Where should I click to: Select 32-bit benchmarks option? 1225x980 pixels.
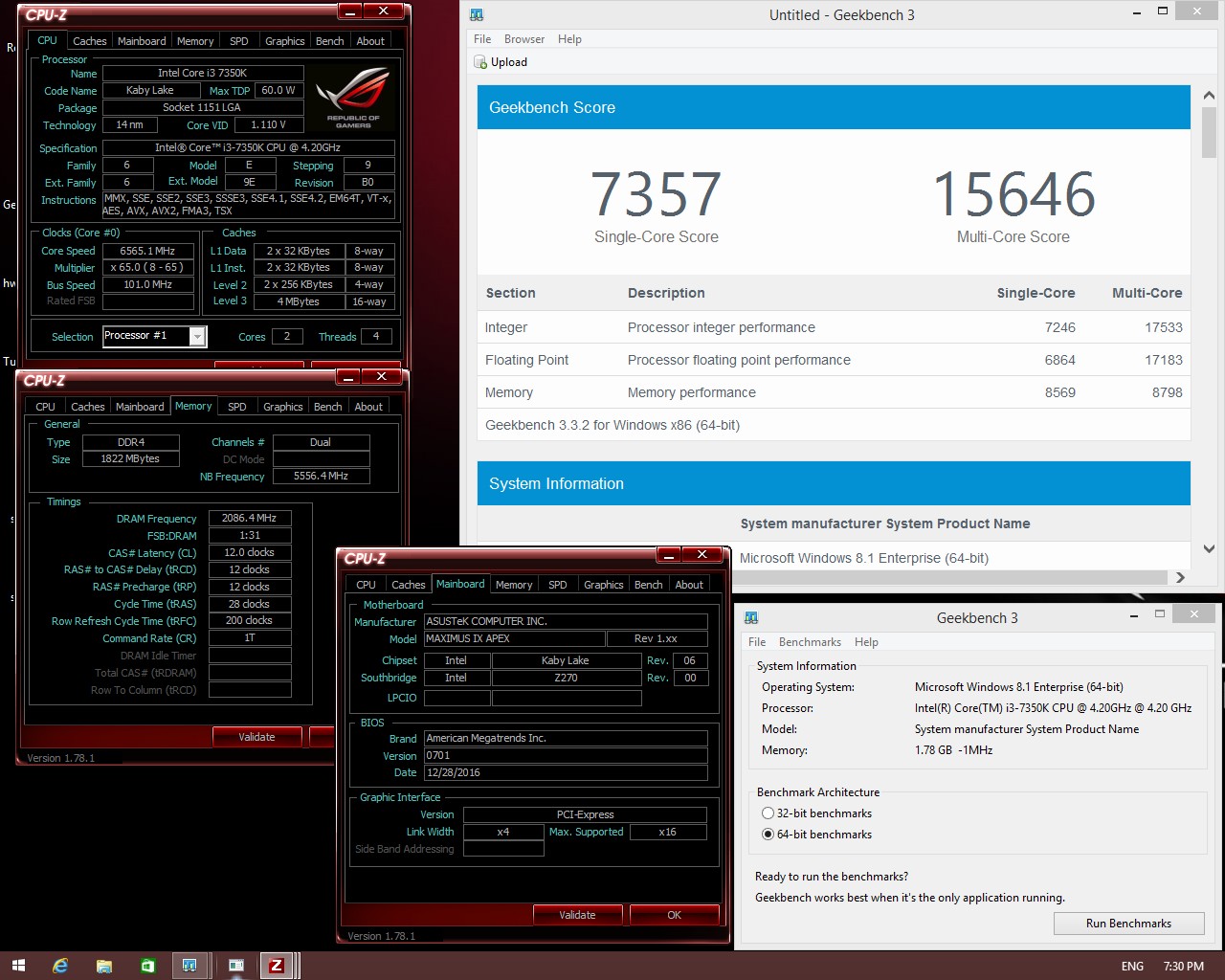[x=768, y=813]
